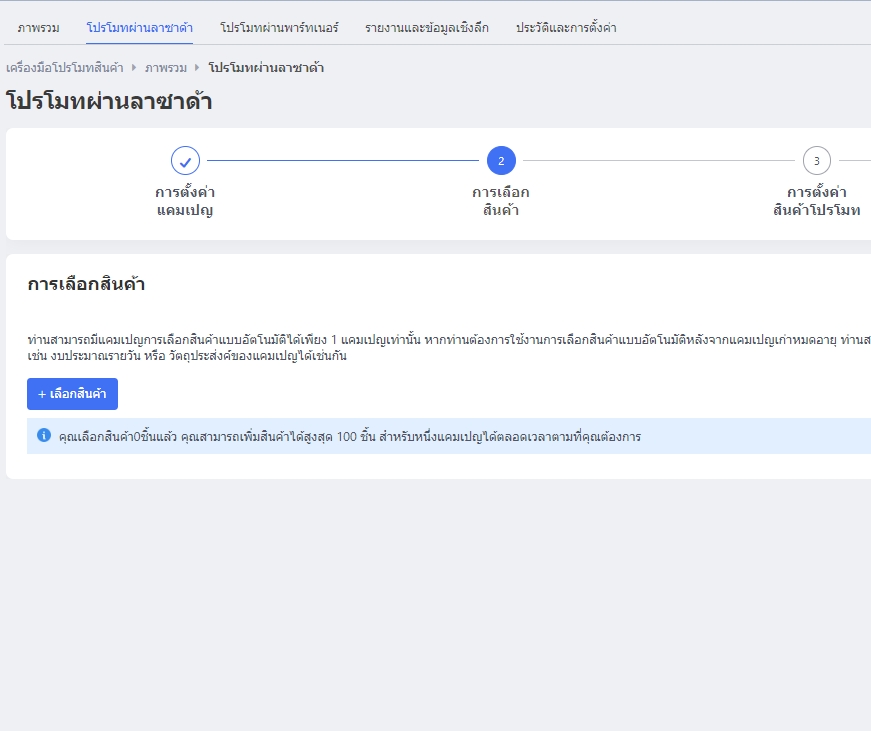Click breadcrumb link เครื่องมือโปรโมทสินค้า

64,68
